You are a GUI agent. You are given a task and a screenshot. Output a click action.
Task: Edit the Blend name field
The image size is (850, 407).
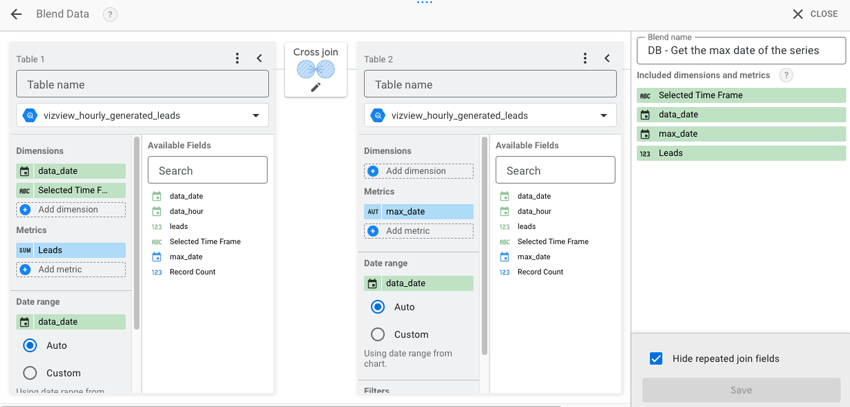click(741, 50)
